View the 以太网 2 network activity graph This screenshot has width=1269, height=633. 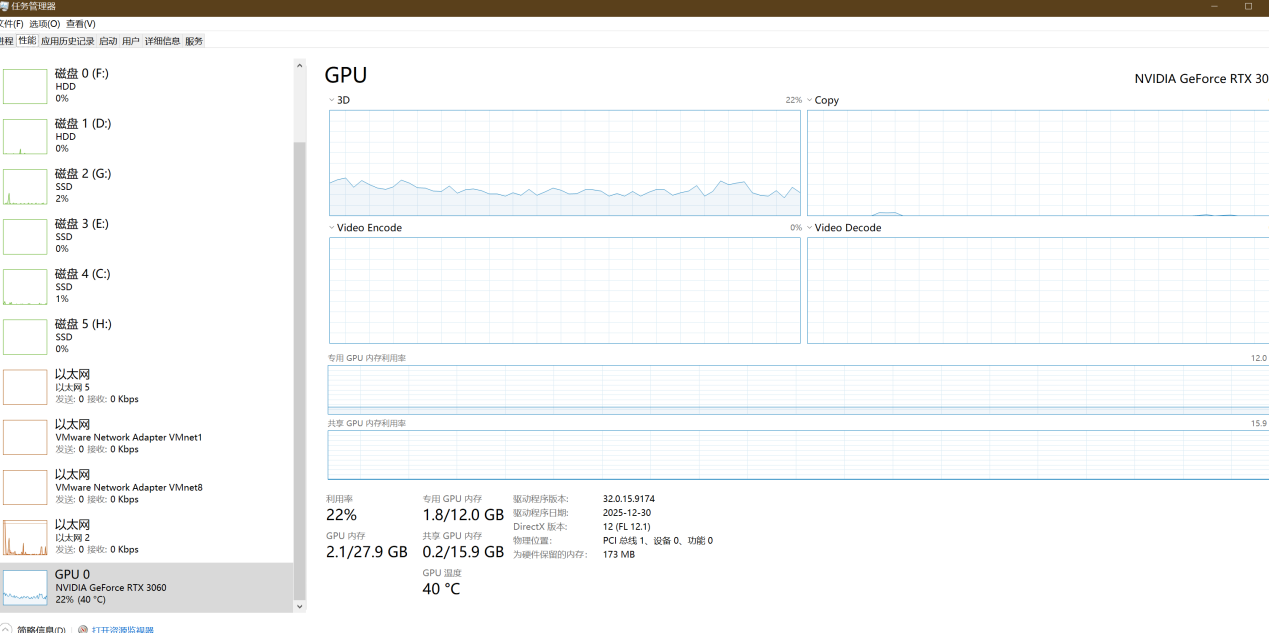click(25, 537)
